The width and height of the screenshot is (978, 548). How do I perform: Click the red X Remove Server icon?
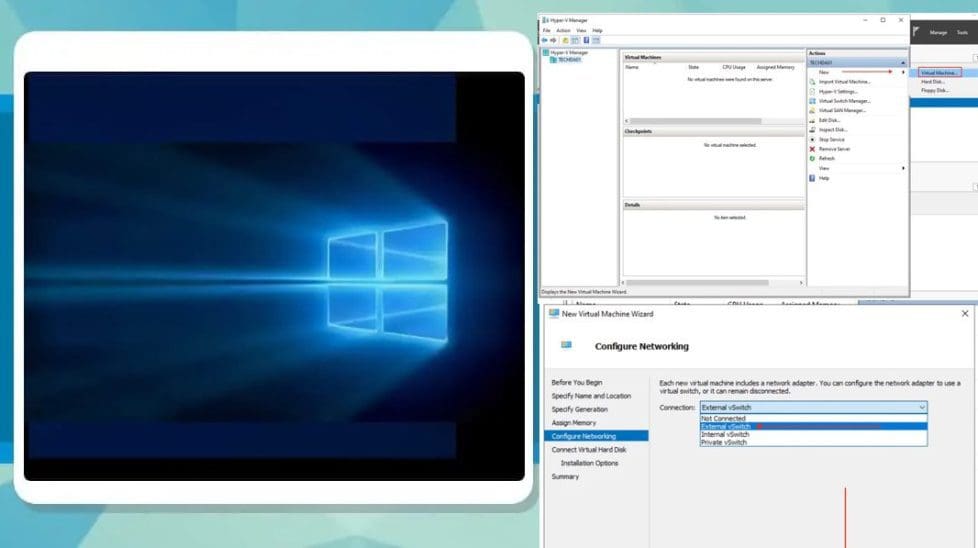[812, 149]
